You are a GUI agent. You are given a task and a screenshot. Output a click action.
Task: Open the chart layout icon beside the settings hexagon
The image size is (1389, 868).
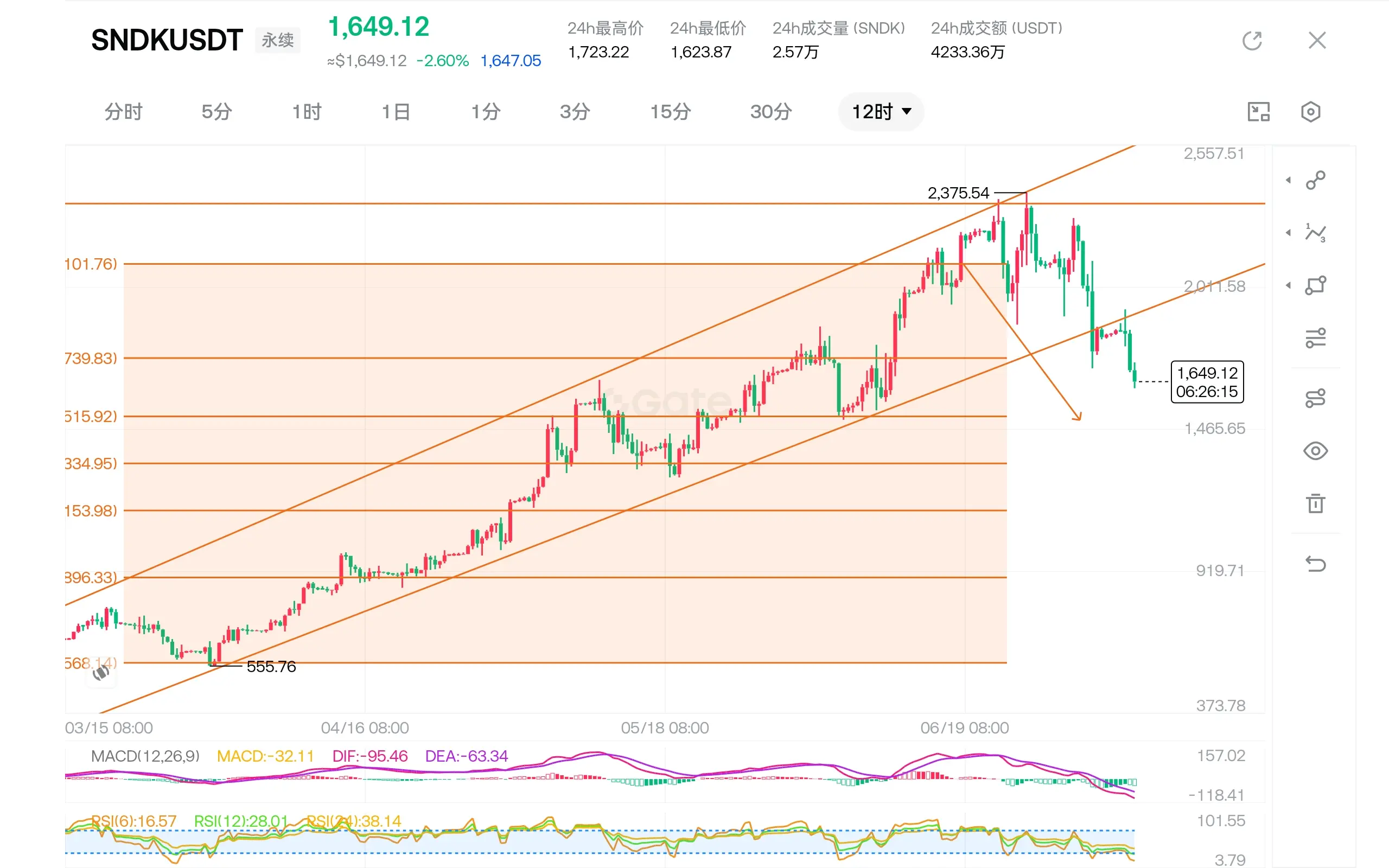tap(1258, 112)
